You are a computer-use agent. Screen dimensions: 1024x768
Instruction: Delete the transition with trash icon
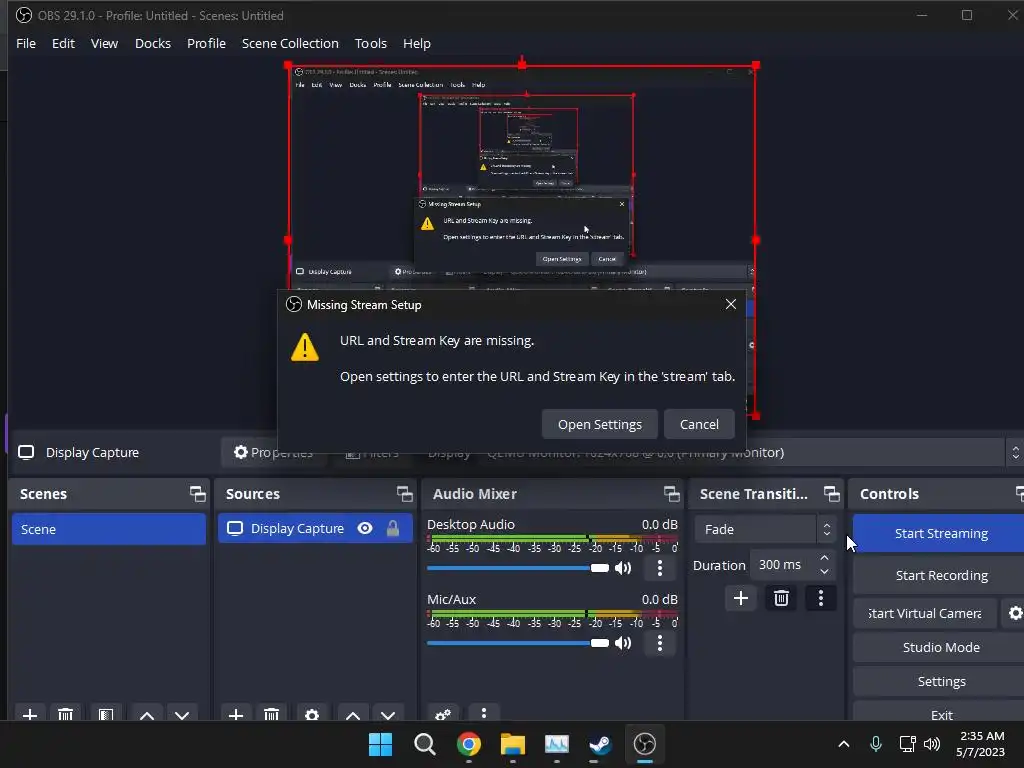pos(781,598)
